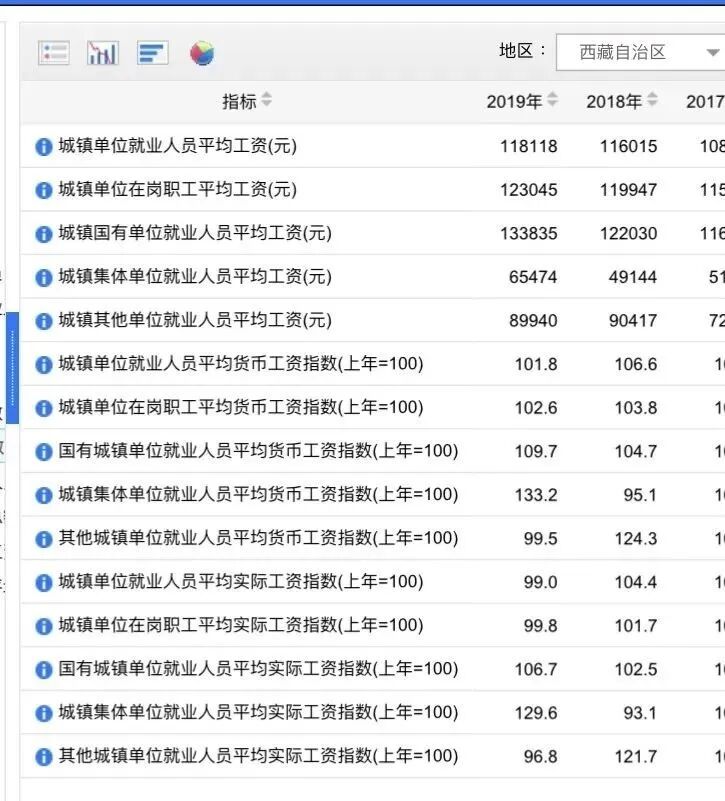The width and height of the screenshot is (725, 801).
Task: Show the horizontal bar chart view
Action: pos(153,53)
